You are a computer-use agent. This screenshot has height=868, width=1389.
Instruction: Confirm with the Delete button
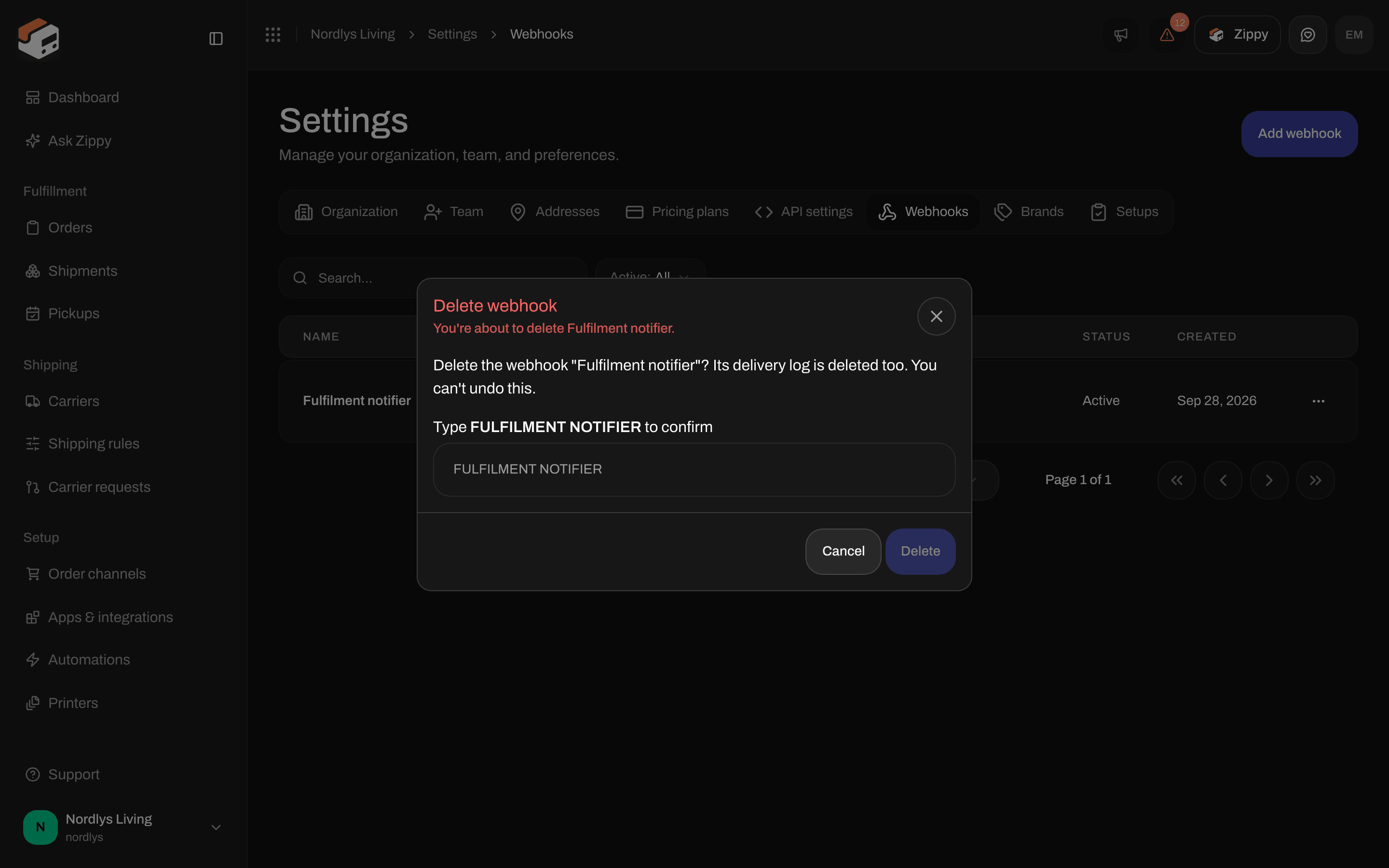[920, 551]
